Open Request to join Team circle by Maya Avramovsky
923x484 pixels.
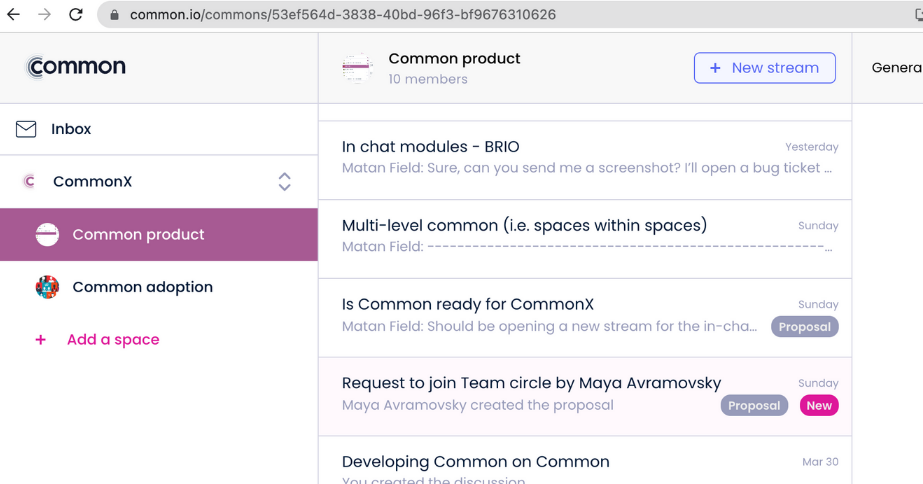(x=585, y=397)
